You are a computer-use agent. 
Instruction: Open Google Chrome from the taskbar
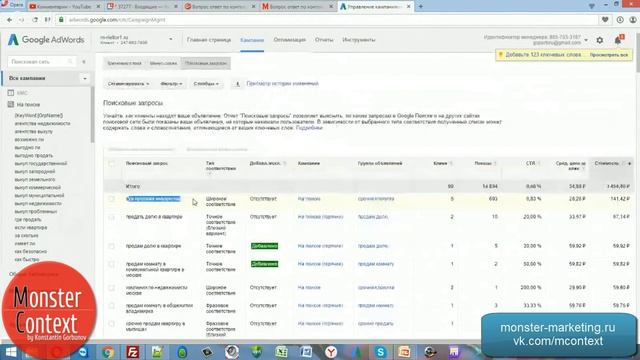point(108,352)
